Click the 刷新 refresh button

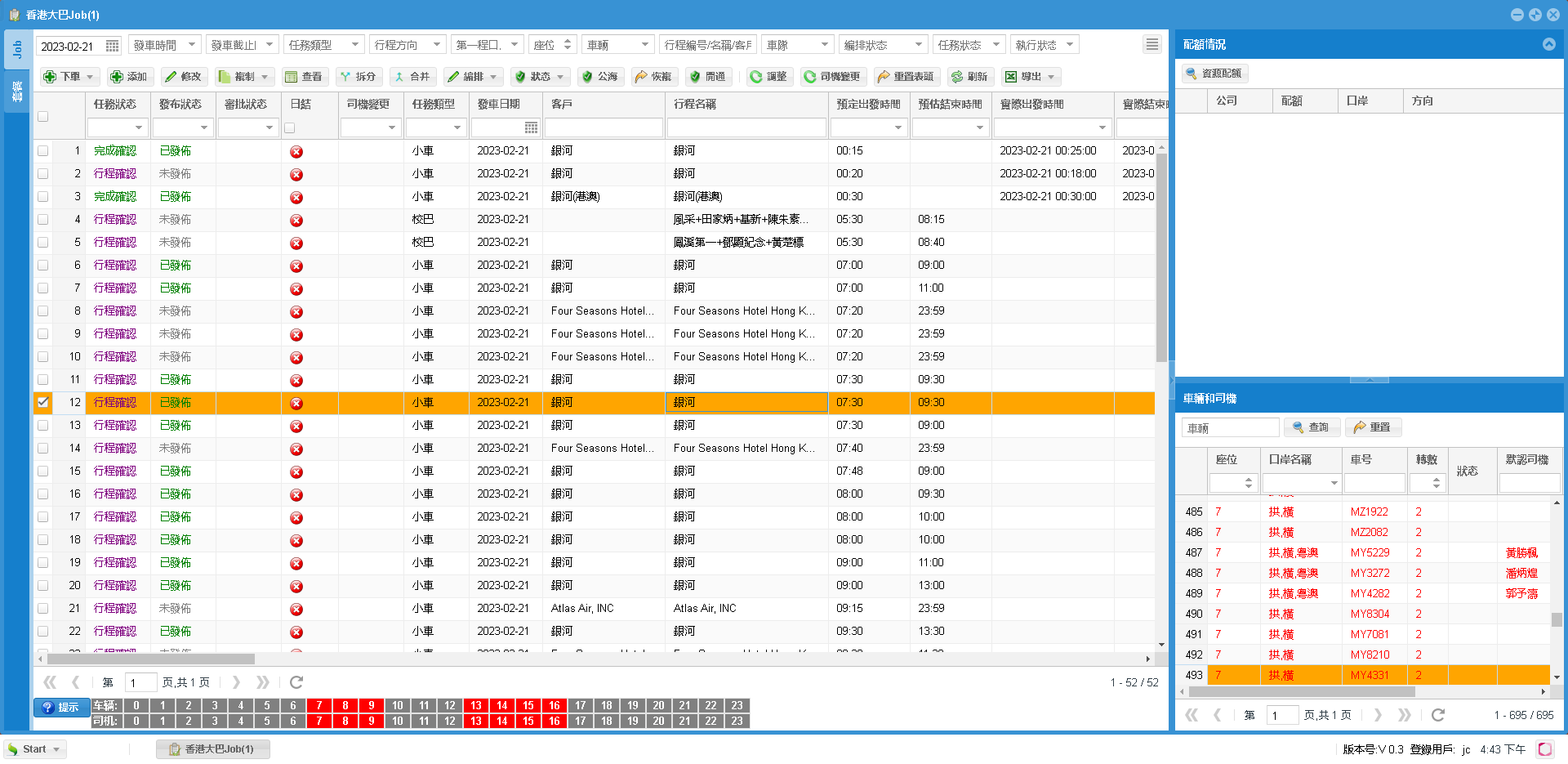click(x=969, y=77)
